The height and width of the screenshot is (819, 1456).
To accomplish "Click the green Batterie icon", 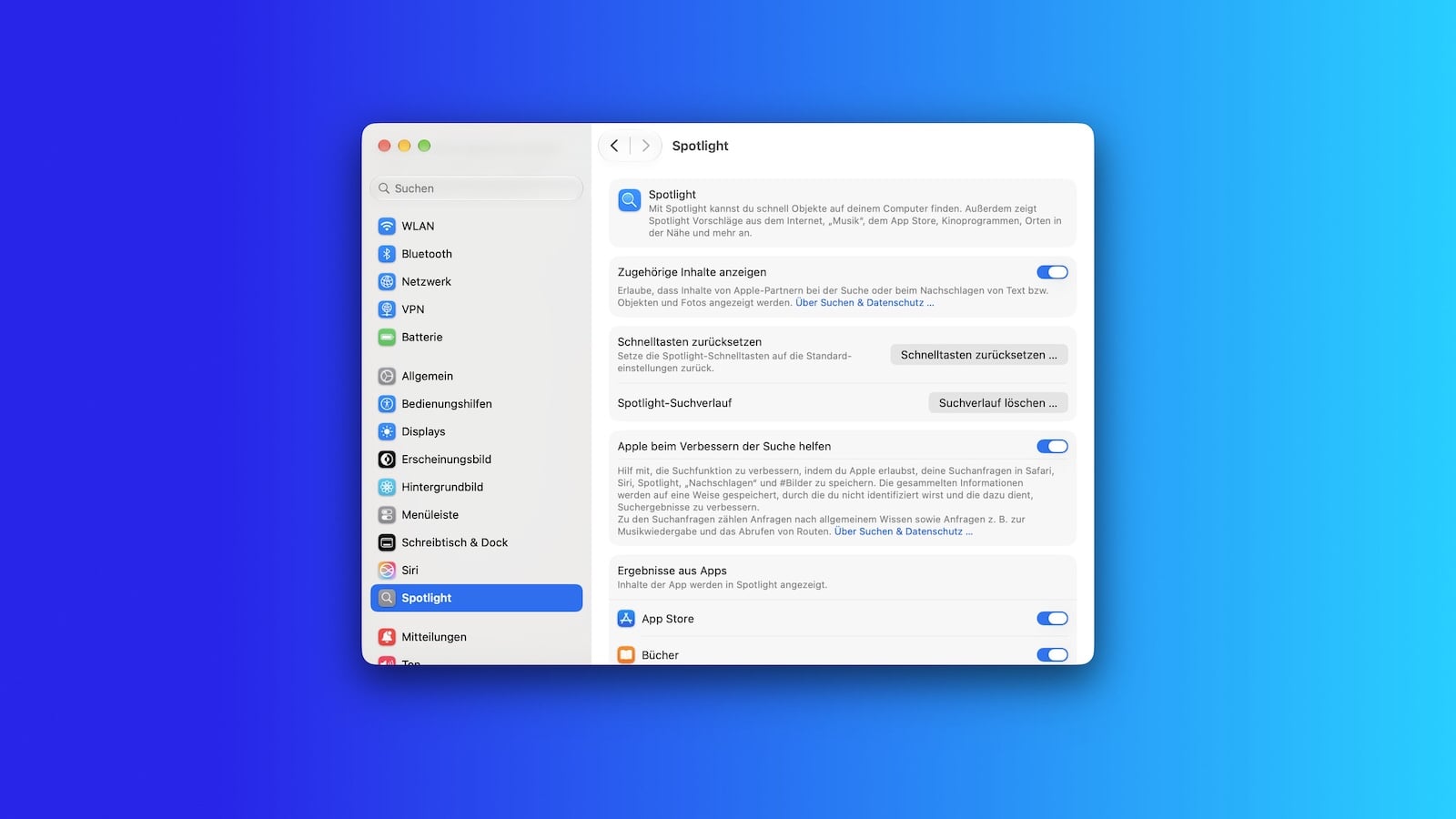I will coord(387,337).
